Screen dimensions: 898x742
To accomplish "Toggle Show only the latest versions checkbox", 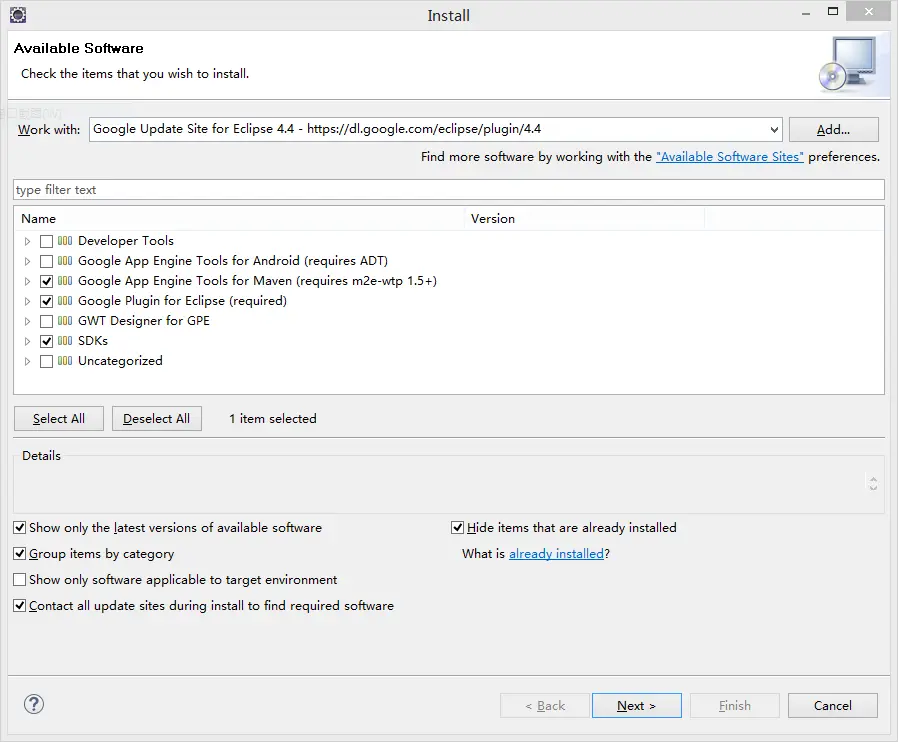I will tap(19, 527).
